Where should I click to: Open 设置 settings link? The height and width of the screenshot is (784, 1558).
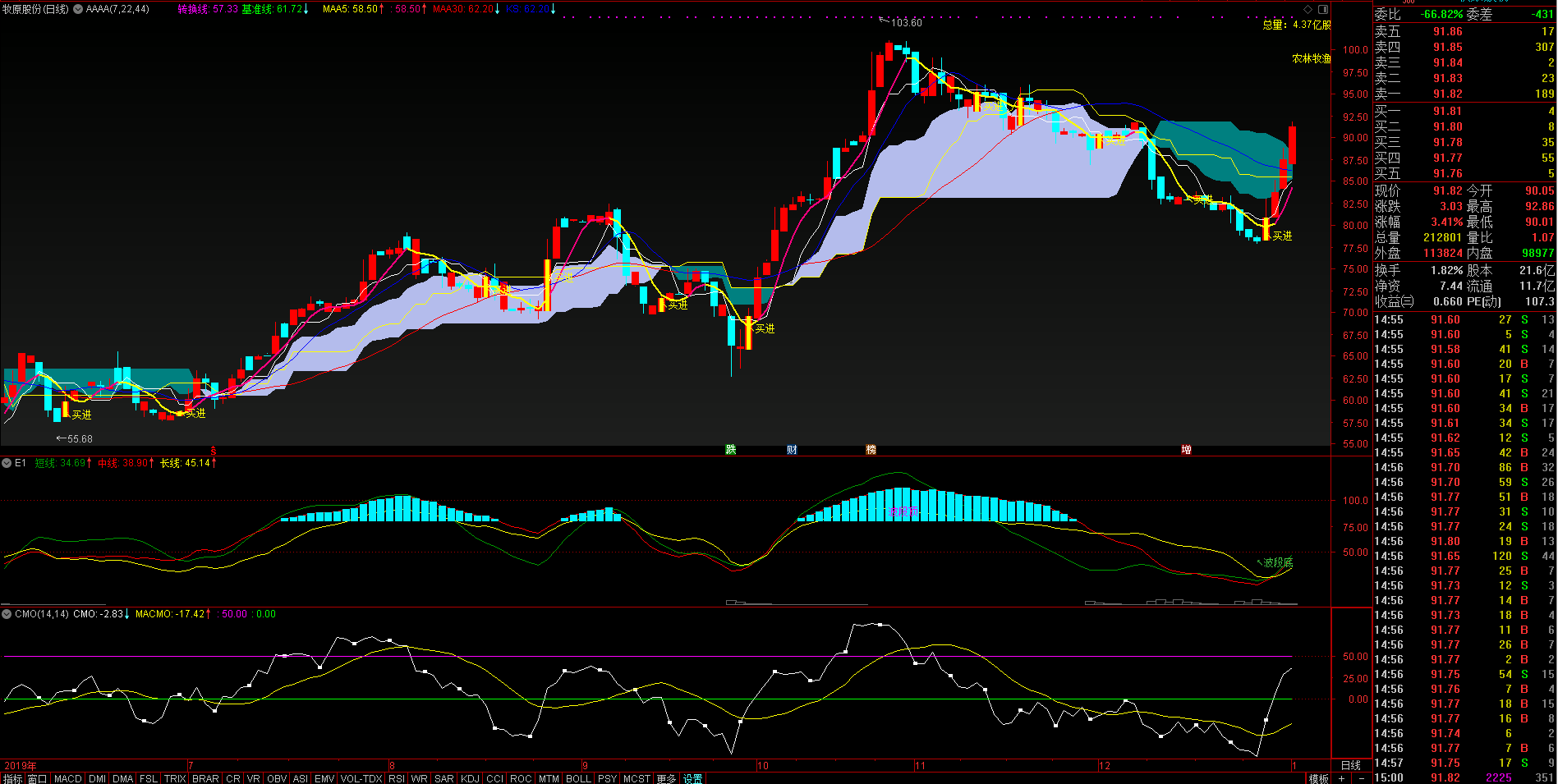click(693, 778)
